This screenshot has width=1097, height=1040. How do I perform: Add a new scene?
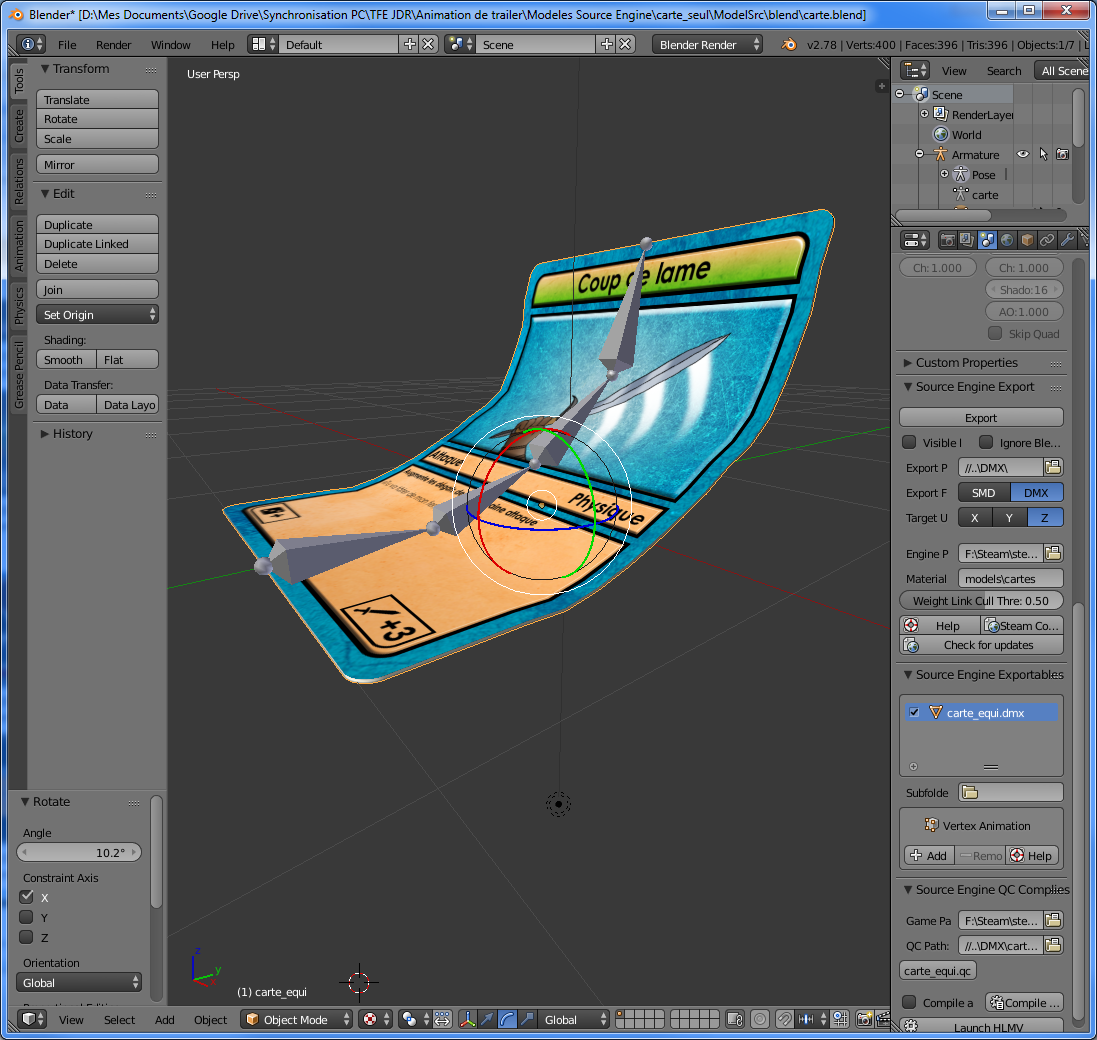(x=607, y=44)
